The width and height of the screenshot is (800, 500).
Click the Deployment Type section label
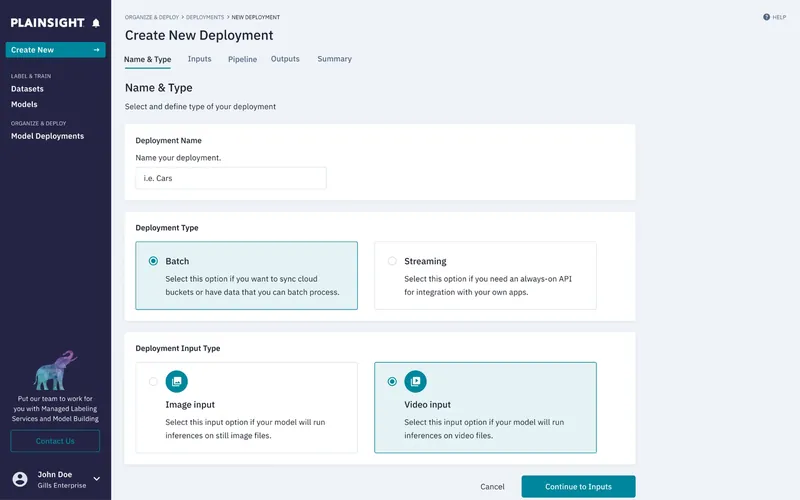tap(167, 228)
